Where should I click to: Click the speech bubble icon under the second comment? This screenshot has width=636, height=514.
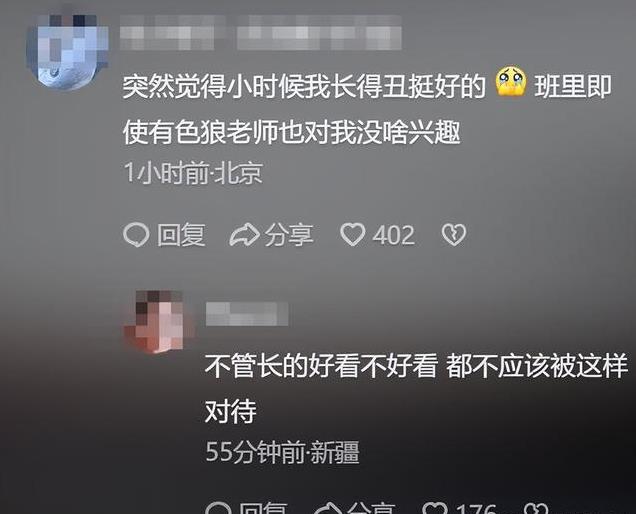point(218,509)
